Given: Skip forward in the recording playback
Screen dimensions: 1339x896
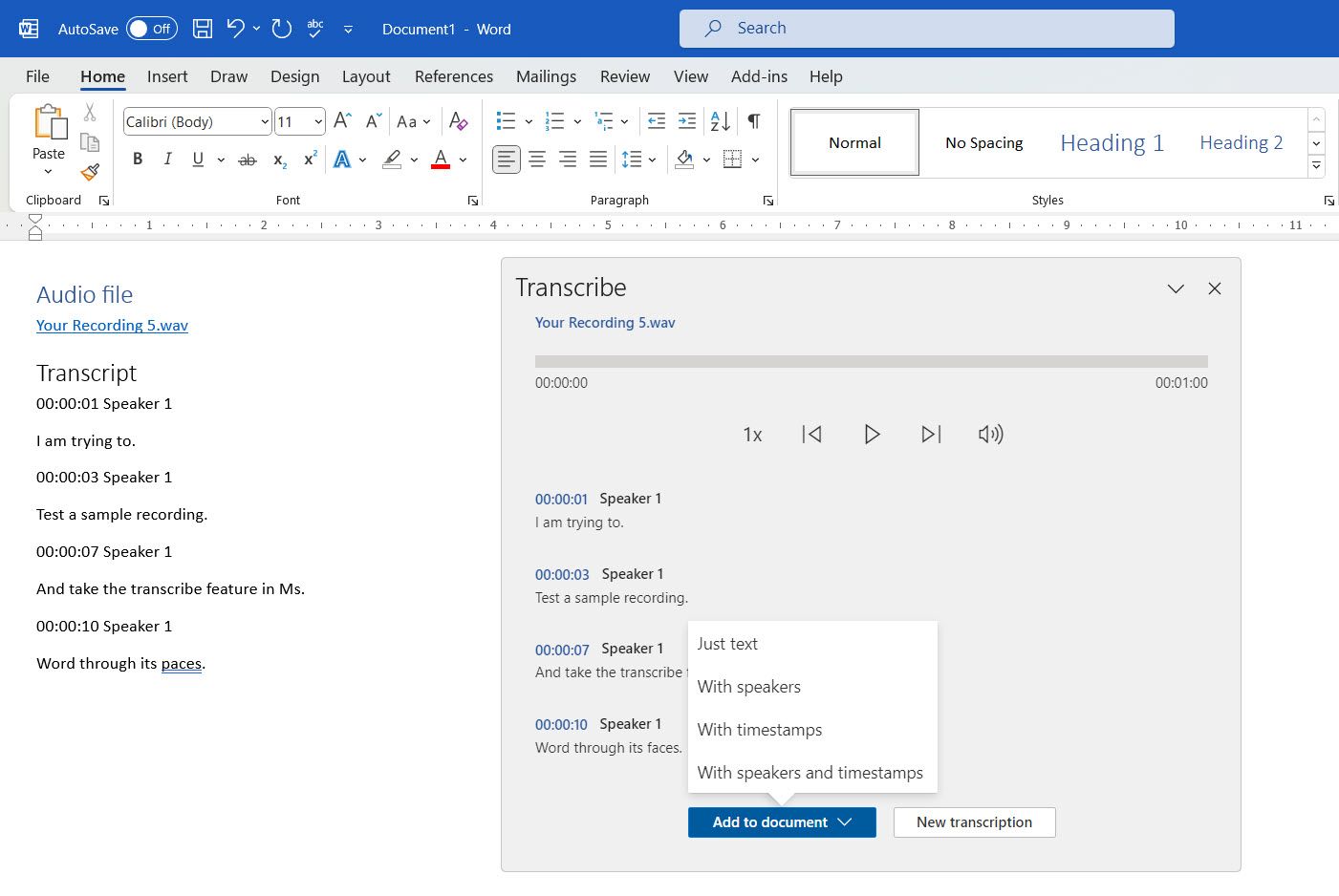Looking at the screenshot, I should point(931,434).
